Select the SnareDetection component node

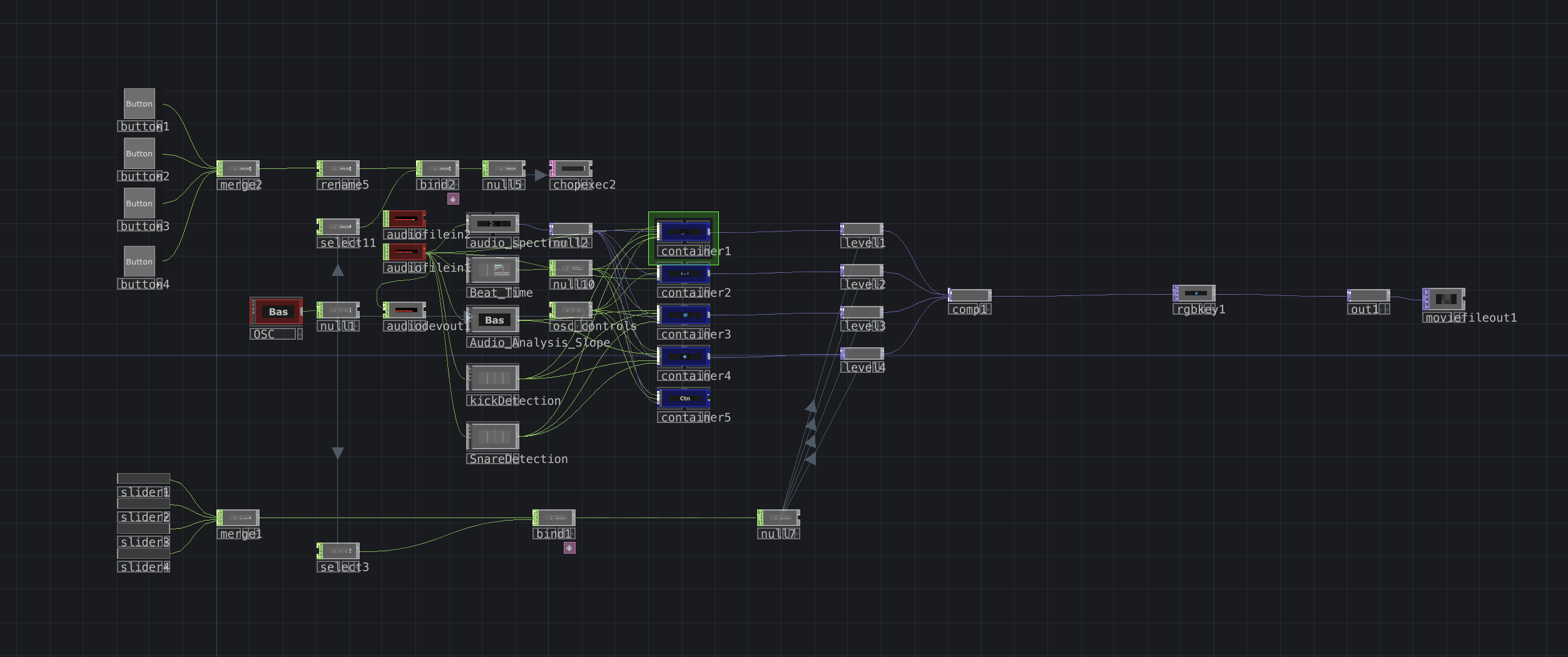tap(493, 436)
